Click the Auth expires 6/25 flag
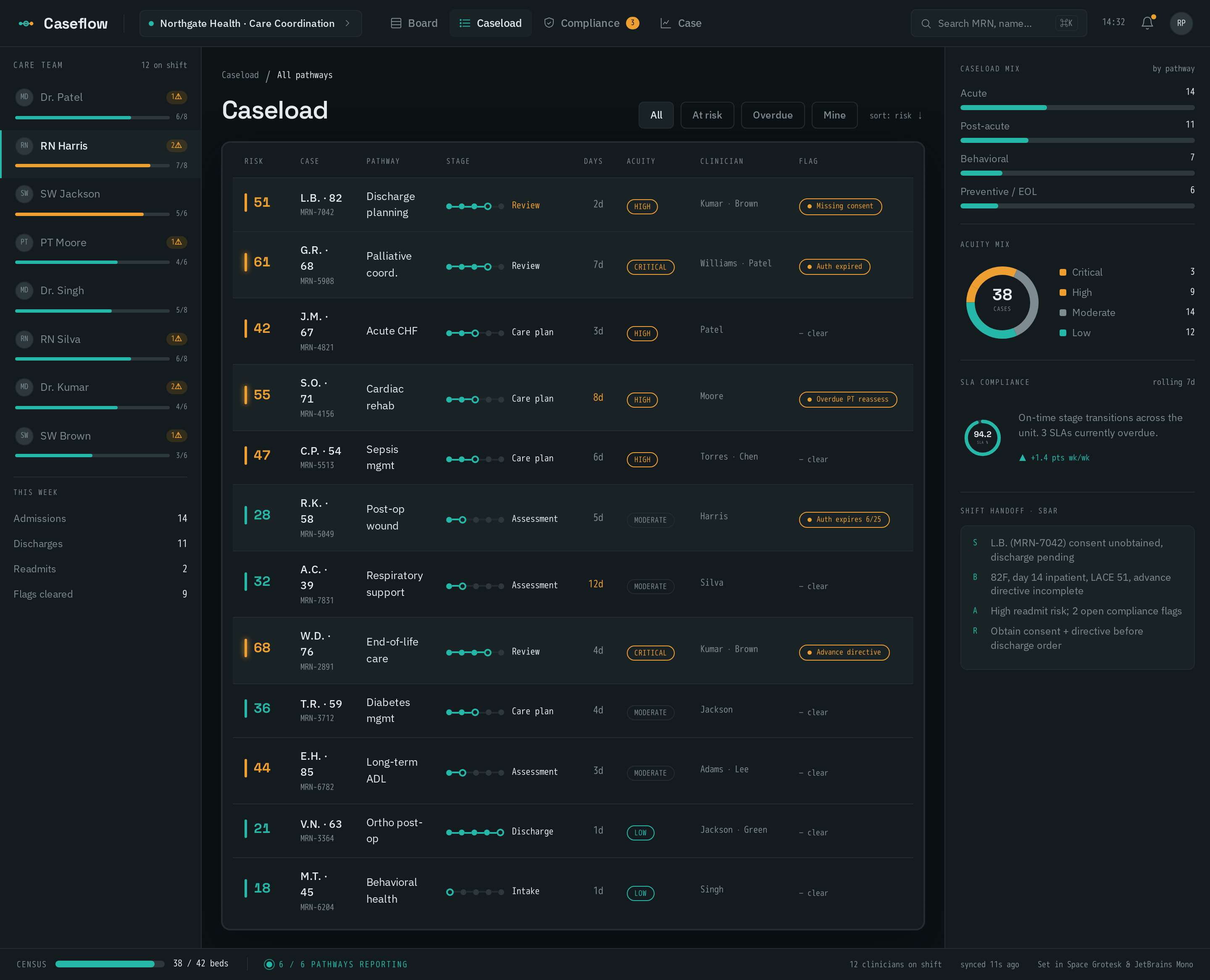The image size is (1210, 980). pyautogui.click(x=844, y=519)
